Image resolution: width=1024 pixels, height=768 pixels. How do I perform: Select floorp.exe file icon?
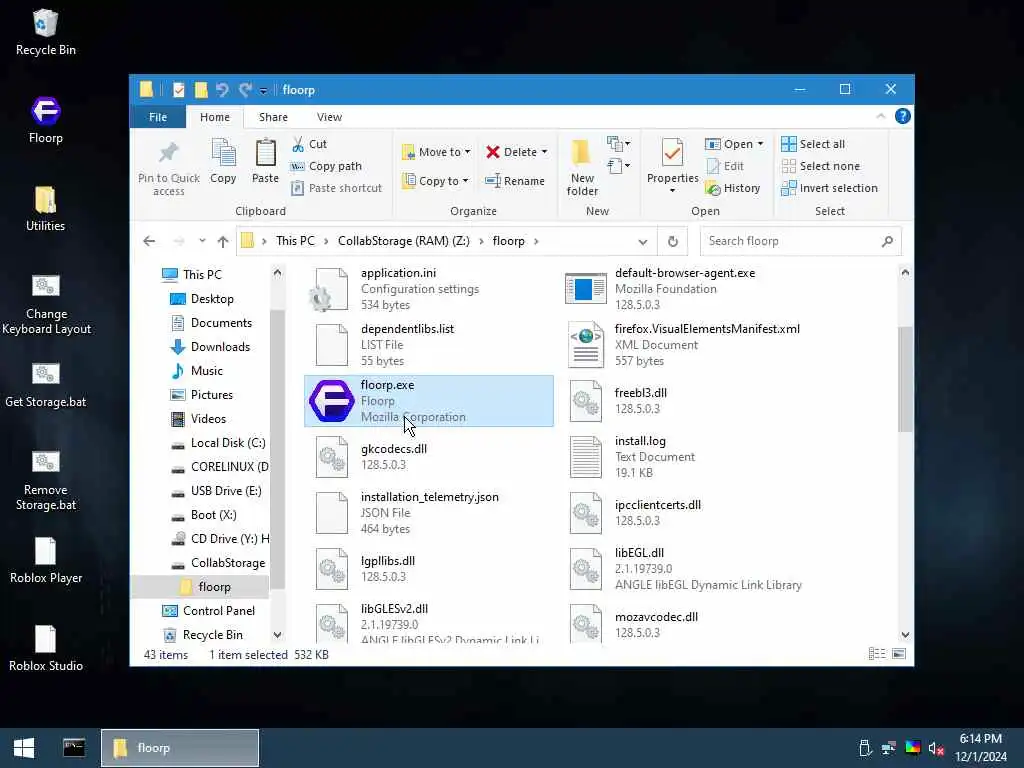[x=332, y=401]
